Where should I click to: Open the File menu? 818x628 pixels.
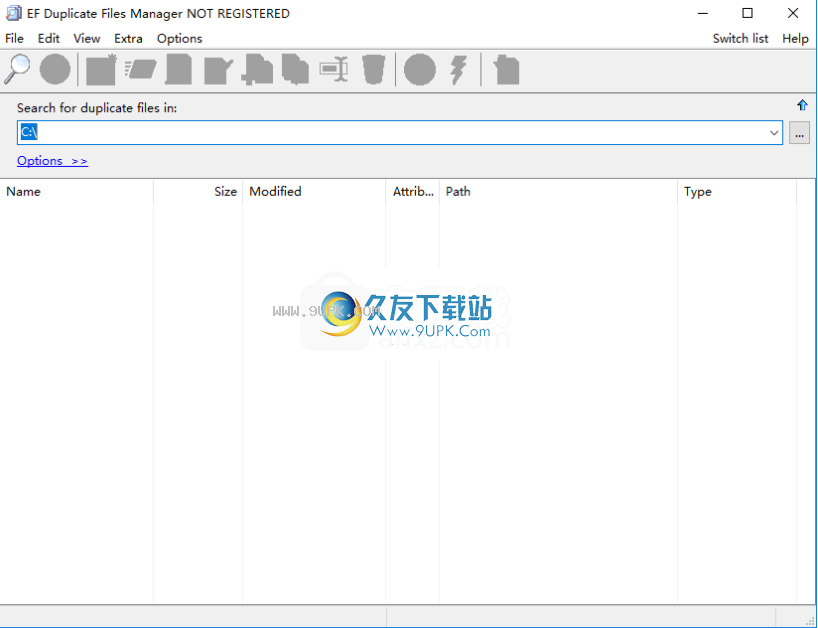(x=14, y=39)
